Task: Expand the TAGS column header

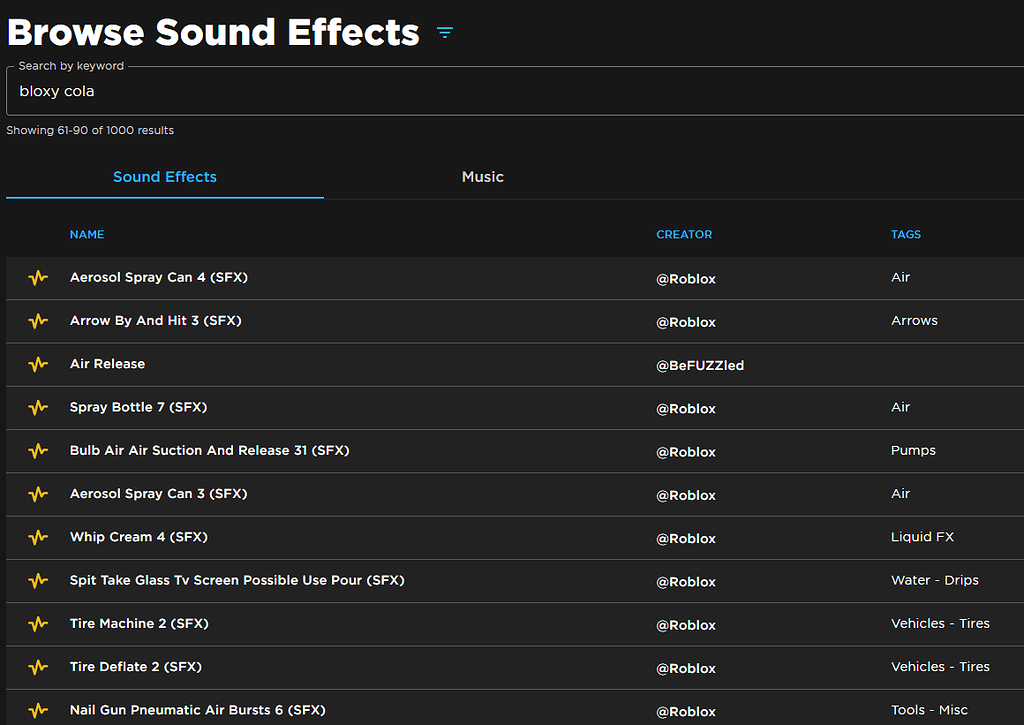Action: pos(906,234)
